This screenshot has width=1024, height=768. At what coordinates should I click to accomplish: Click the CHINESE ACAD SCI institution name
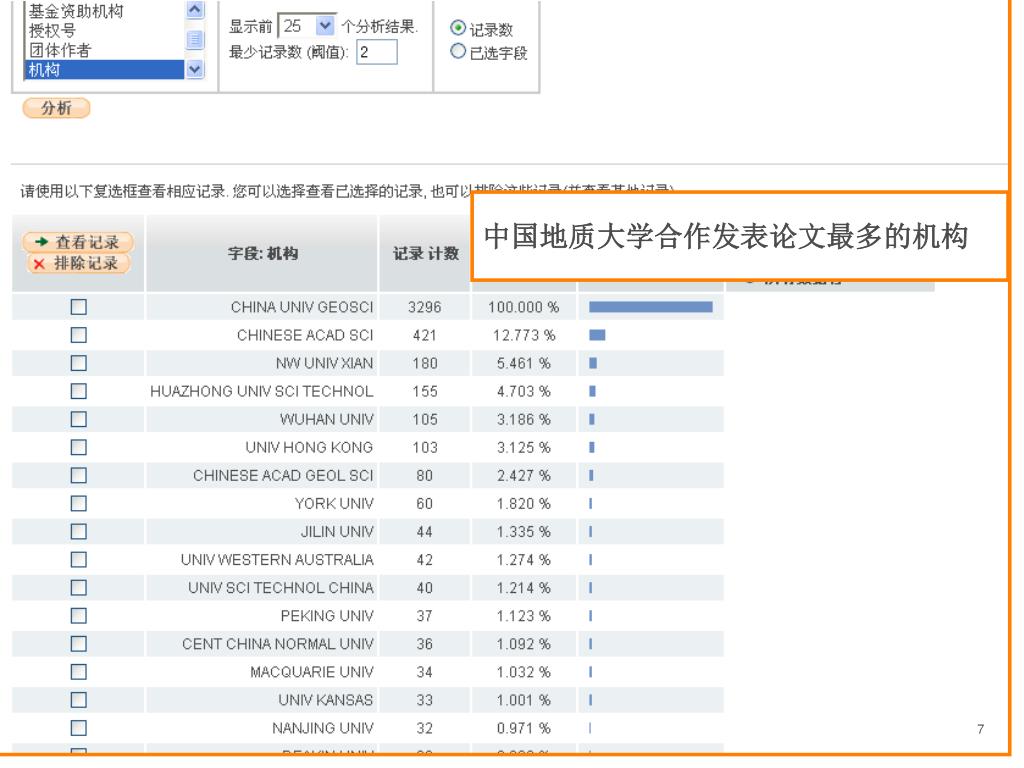305,335
